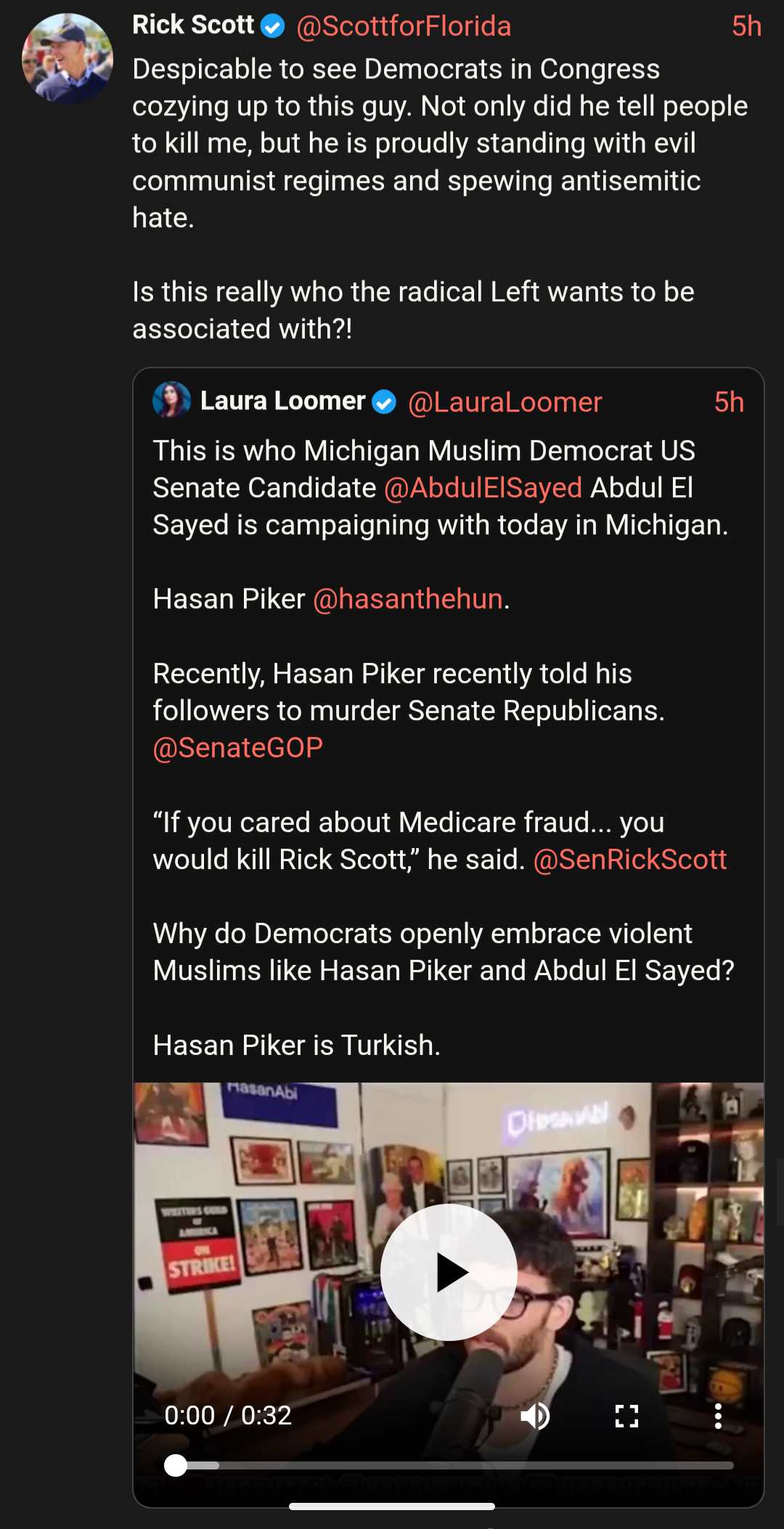Tap Laura Loomer's verified badge
Image resolution: width=784 pixels, height=1529 pixels.
point(384,401)
